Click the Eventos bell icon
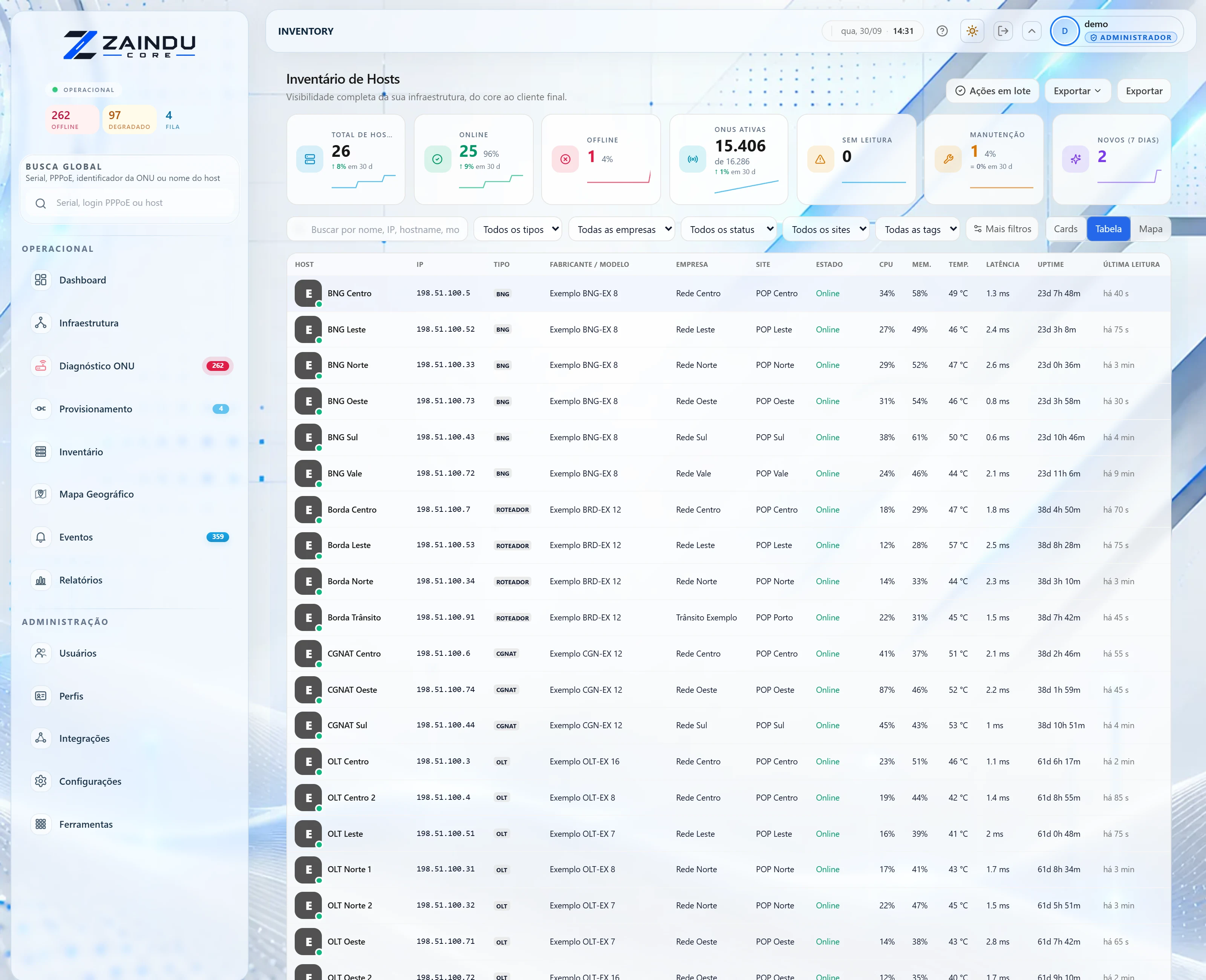The height and width of the screenshot is (980, 1206). [x=41, y=537]
